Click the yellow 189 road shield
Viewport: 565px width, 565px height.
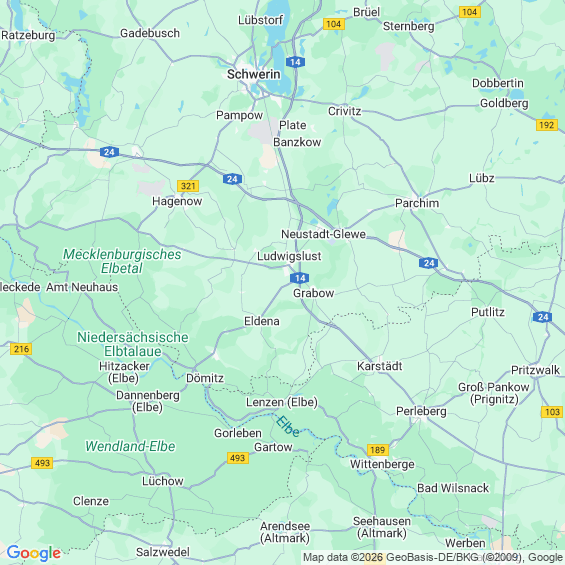(x=378, y=450)
